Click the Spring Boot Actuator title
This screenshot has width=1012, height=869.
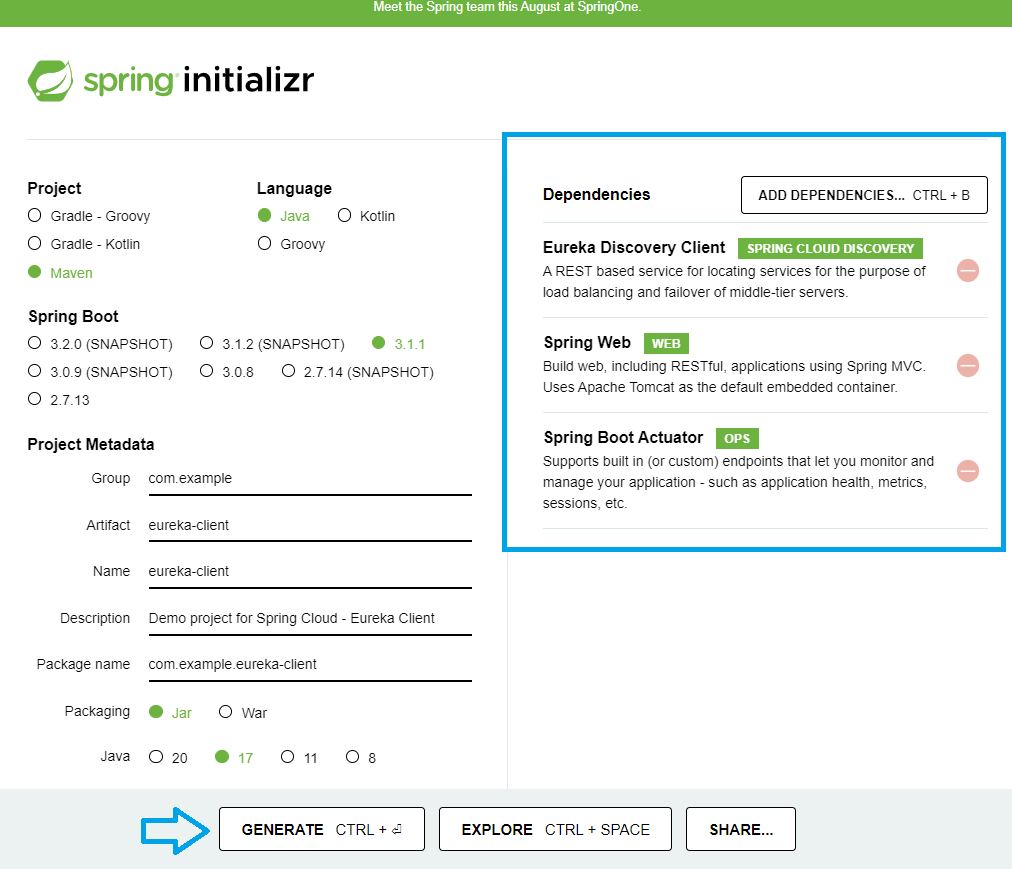tap(623, 438)
